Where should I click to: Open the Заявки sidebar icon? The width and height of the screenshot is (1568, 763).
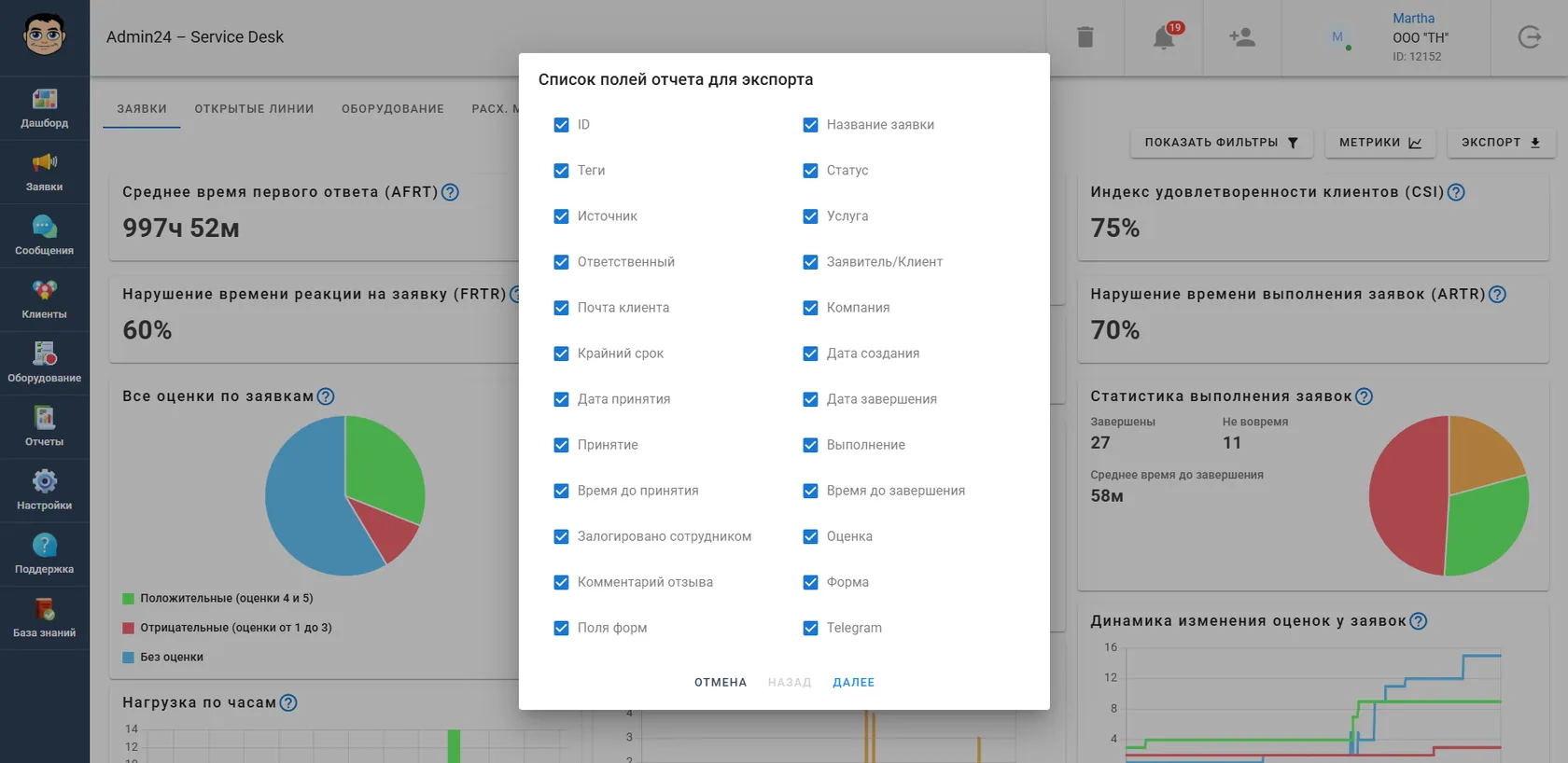[x=44, y=162]
